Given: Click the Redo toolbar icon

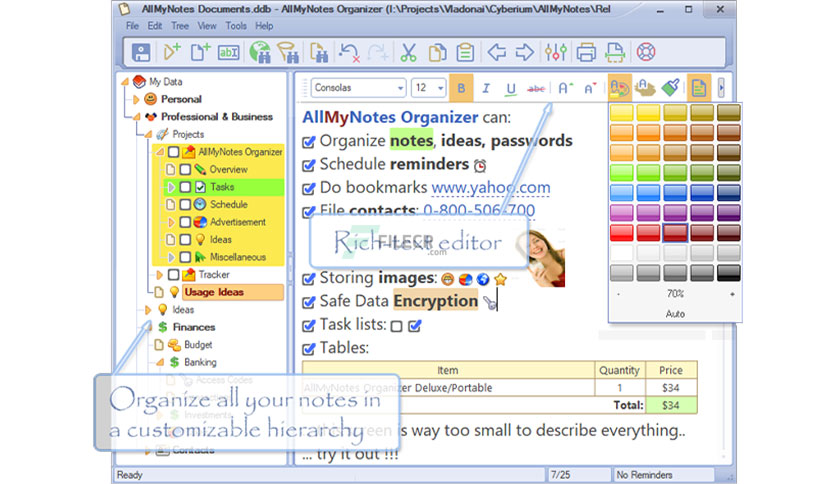Looking at the screenshot, I should tap(377, 52).
